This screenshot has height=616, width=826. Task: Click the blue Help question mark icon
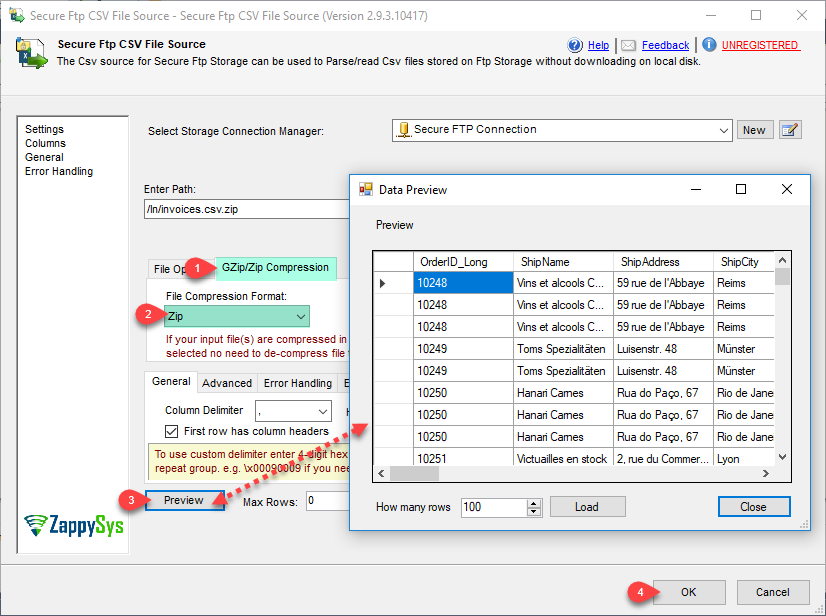[x=575, y=45]
